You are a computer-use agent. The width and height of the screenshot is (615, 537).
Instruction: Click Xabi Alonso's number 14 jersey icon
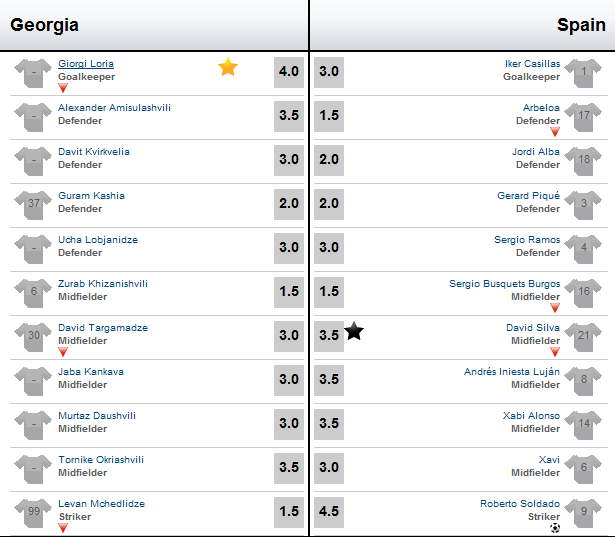(583, 423)
